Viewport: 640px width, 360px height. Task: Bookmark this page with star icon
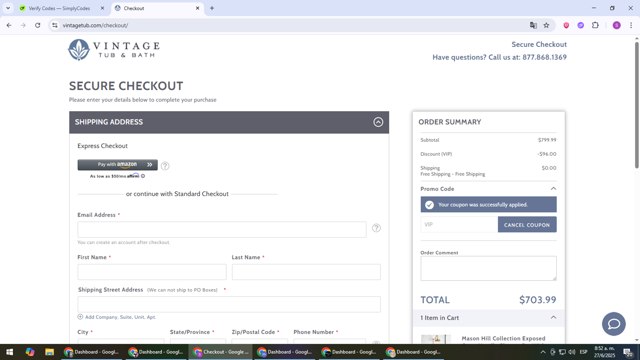pos(546,25)
